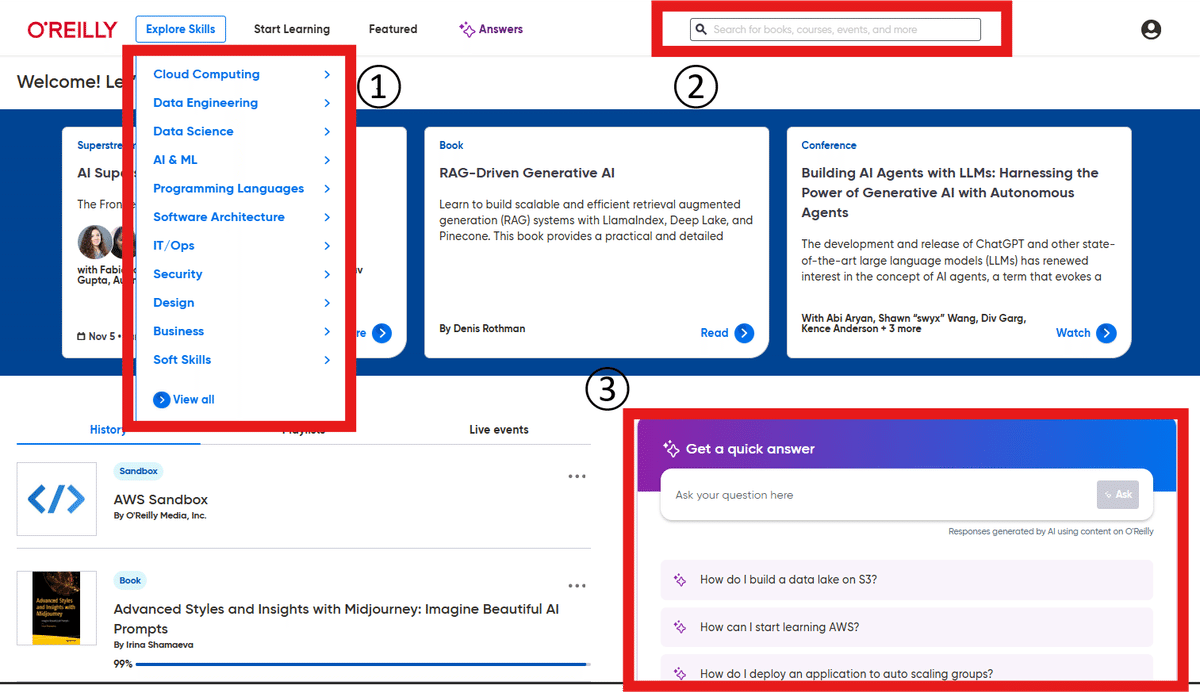Click the search magnifier icon
Image resolution: width=1200 pixels, height=692 pixels.
[x=701, y=29]
